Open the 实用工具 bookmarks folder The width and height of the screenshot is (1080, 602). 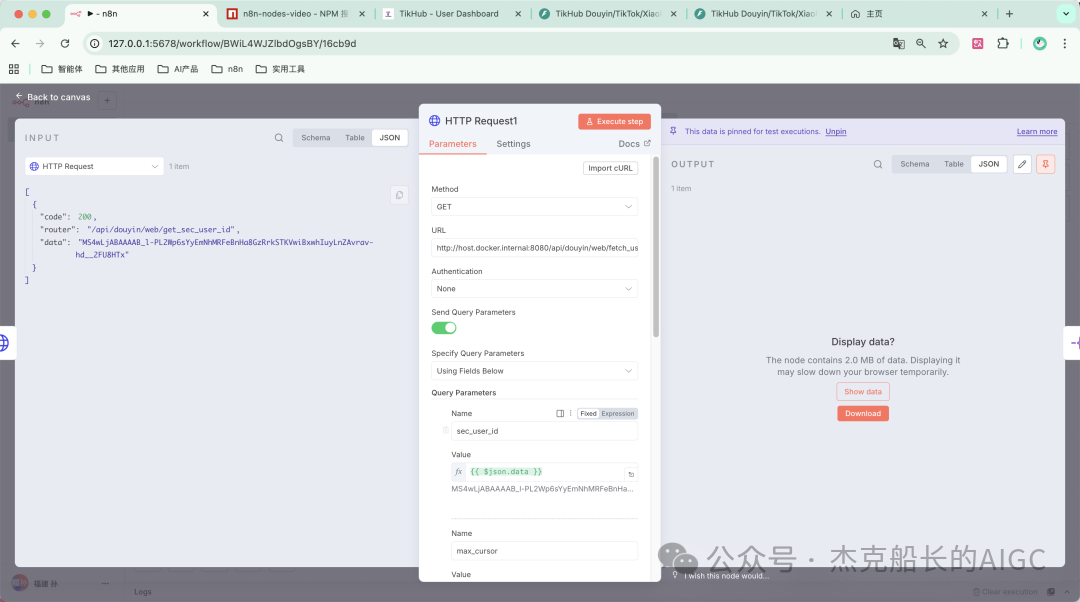click(280, 69)
